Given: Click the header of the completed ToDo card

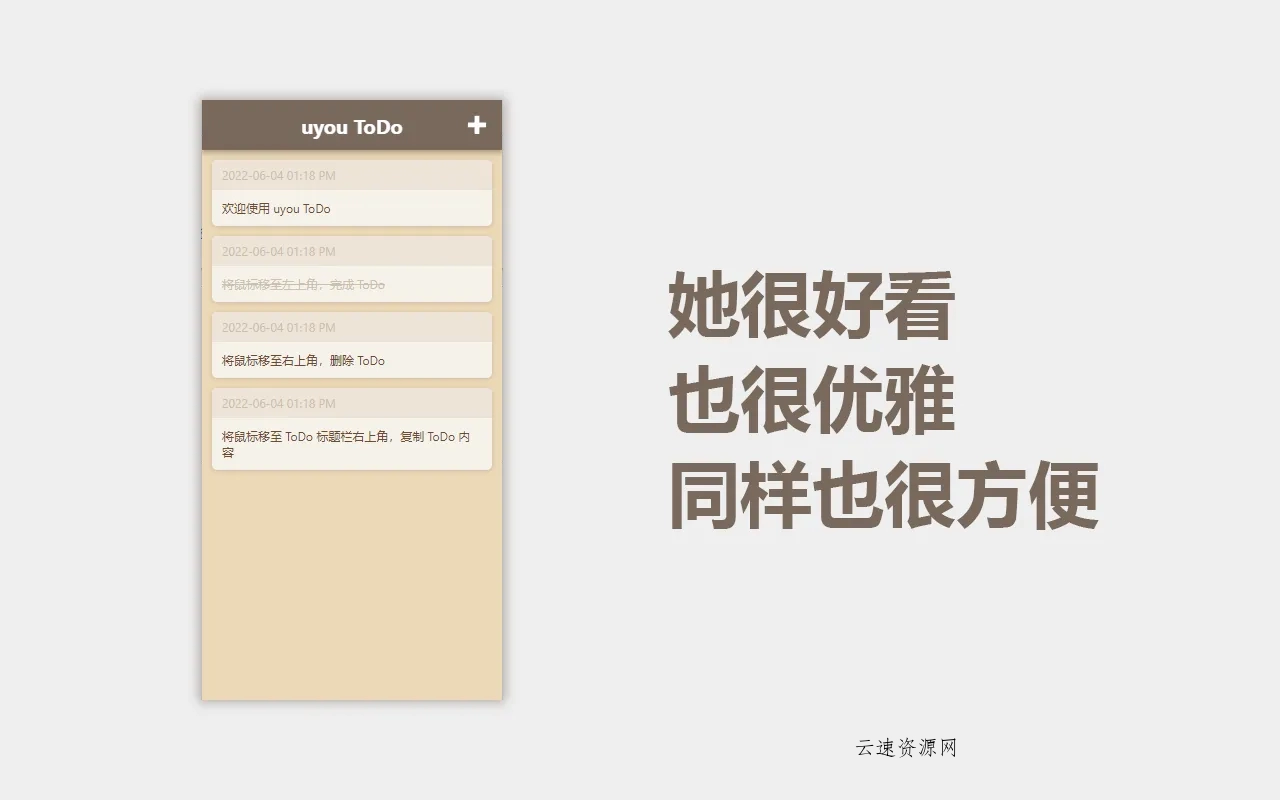Looking at the screenshot, I should tap(352, 251).
